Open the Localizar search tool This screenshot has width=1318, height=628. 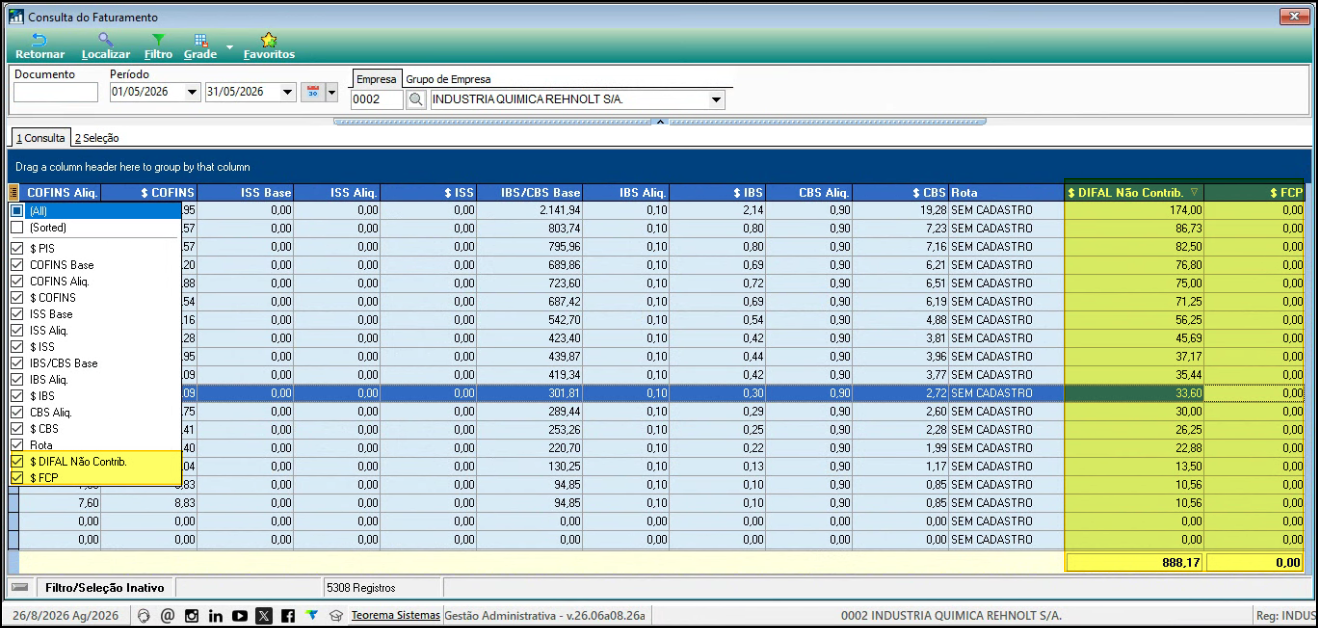[x=105, y=46]
